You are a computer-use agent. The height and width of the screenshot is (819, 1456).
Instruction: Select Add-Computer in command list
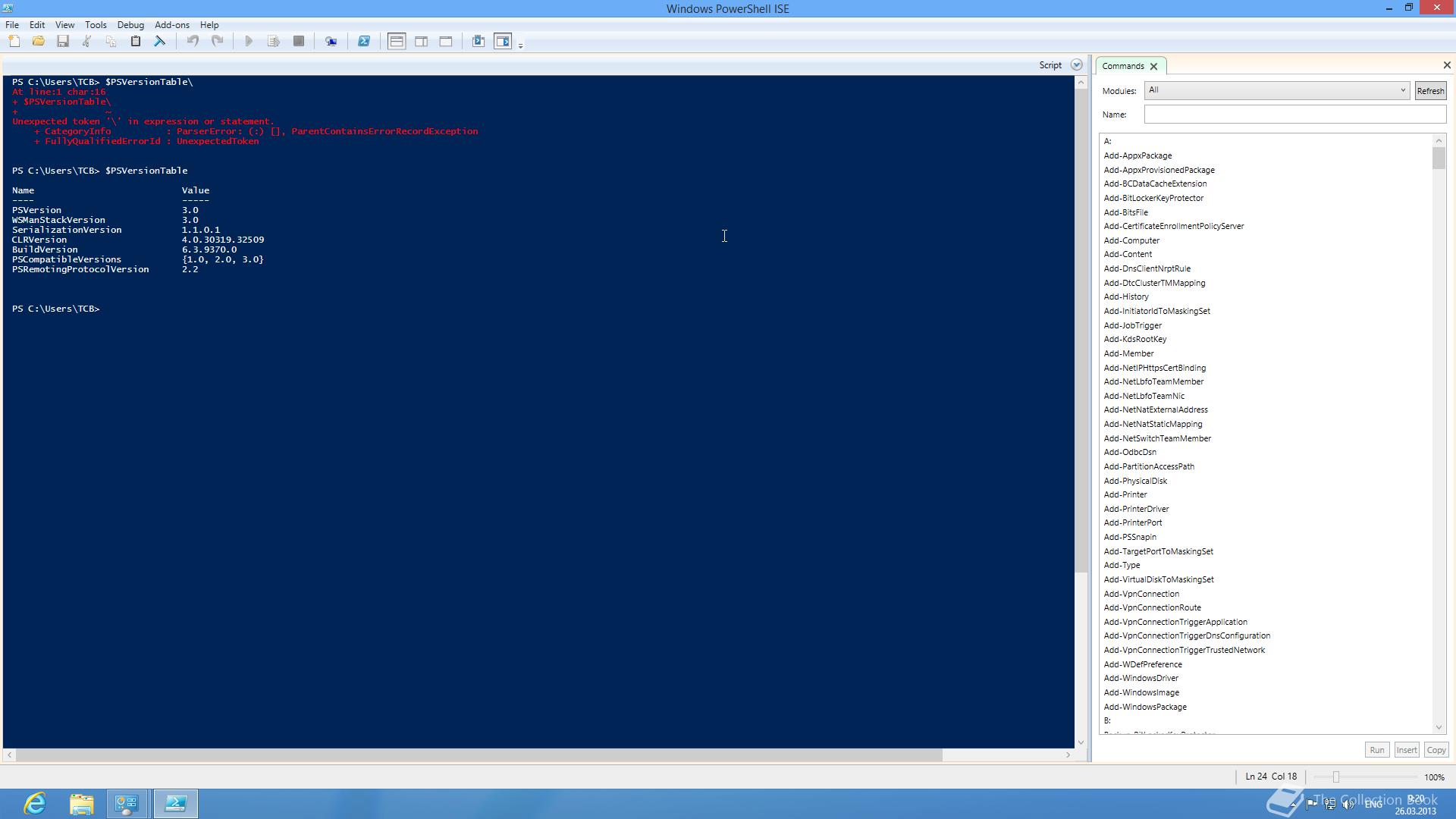coord(1131,240)
